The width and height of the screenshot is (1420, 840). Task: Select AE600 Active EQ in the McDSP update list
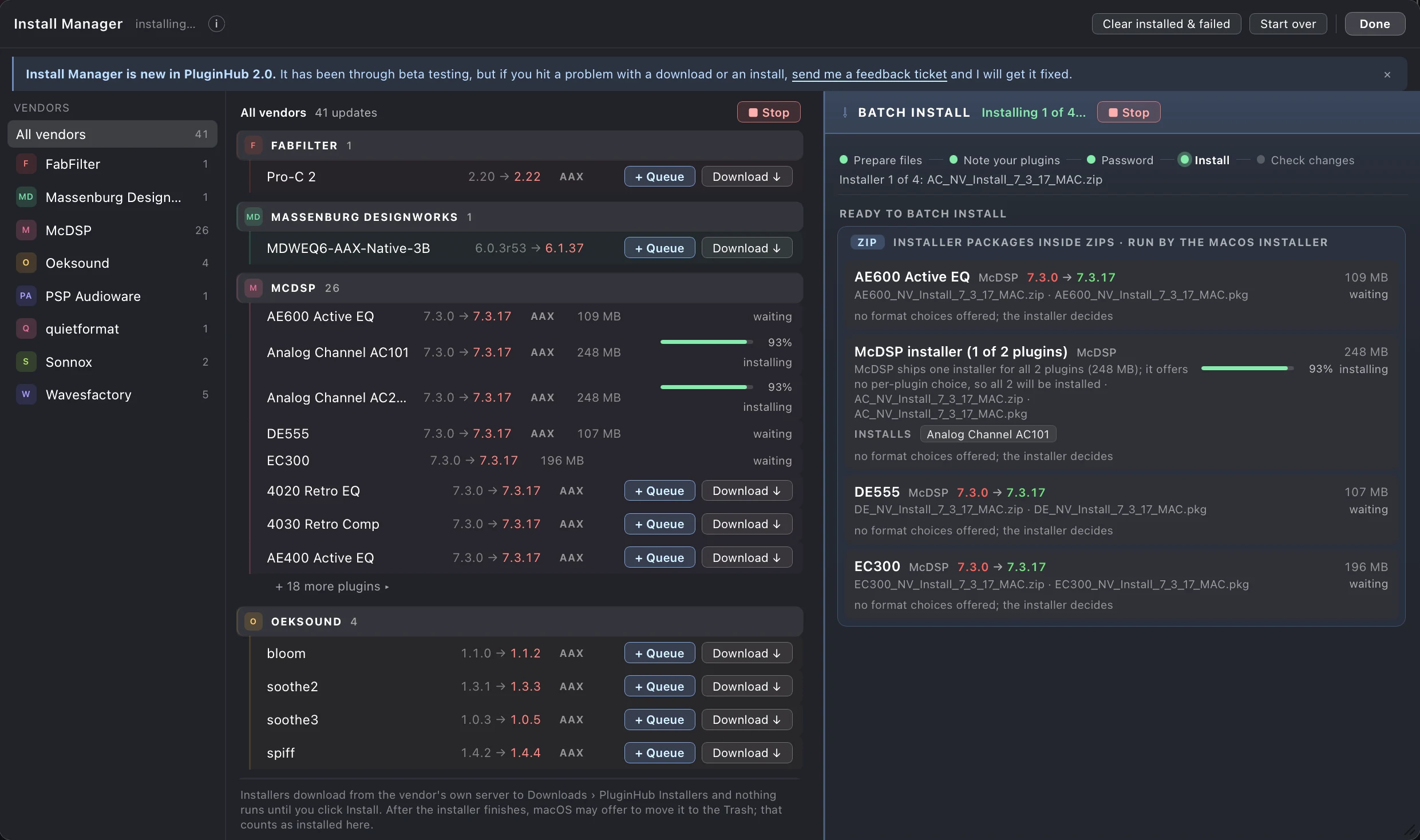click(526, 316)
